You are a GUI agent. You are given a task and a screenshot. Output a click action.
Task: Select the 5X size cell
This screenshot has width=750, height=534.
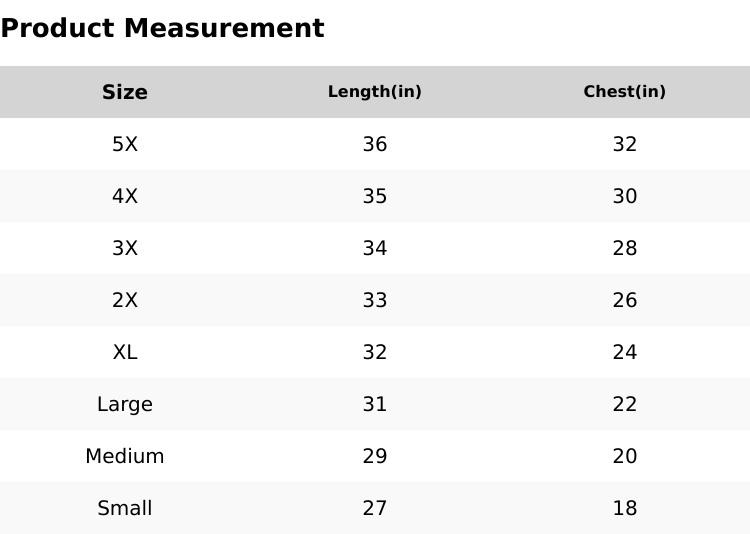pyautogui.click(x=125, y=144)
